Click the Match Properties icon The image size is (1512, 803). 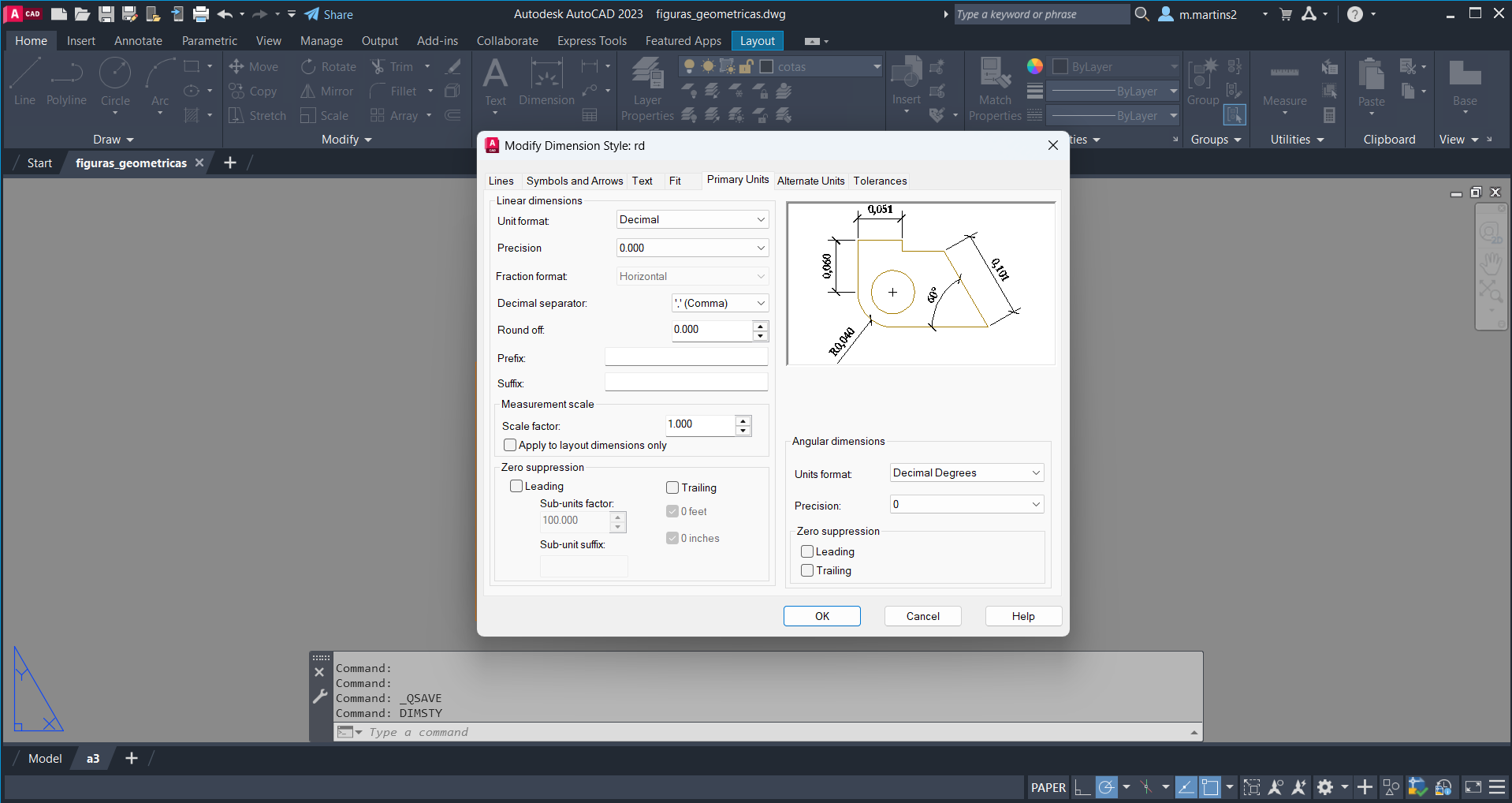[x=995, y=74]
